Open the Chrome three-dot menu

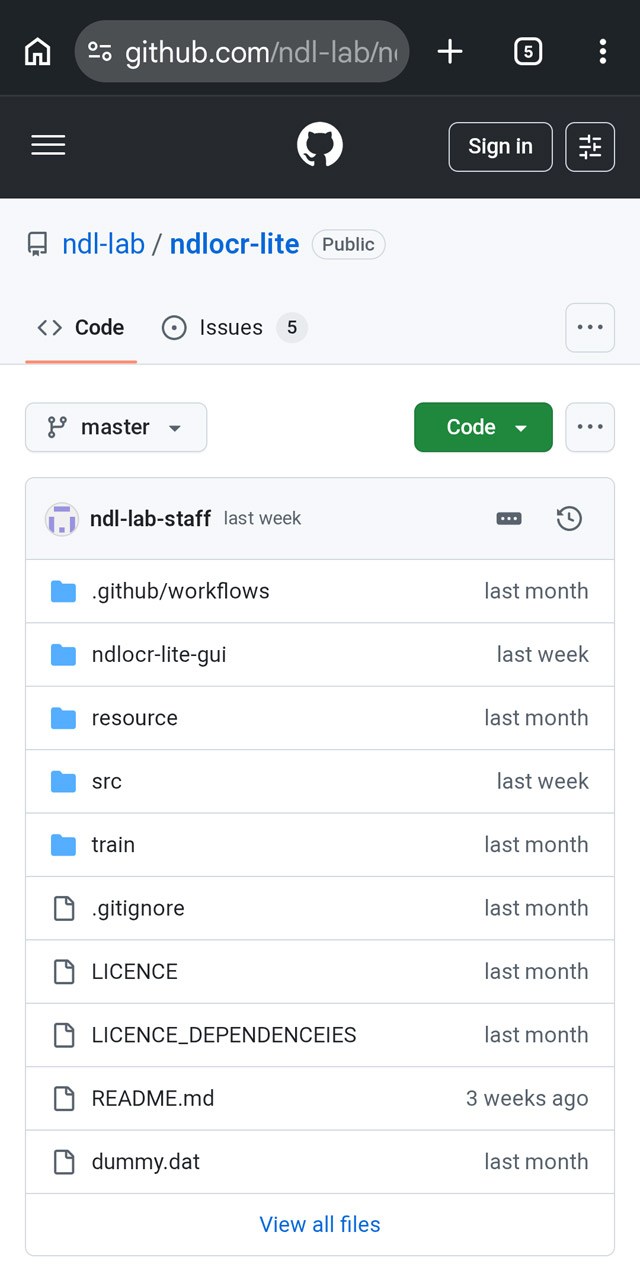click(x=602, y=51)
